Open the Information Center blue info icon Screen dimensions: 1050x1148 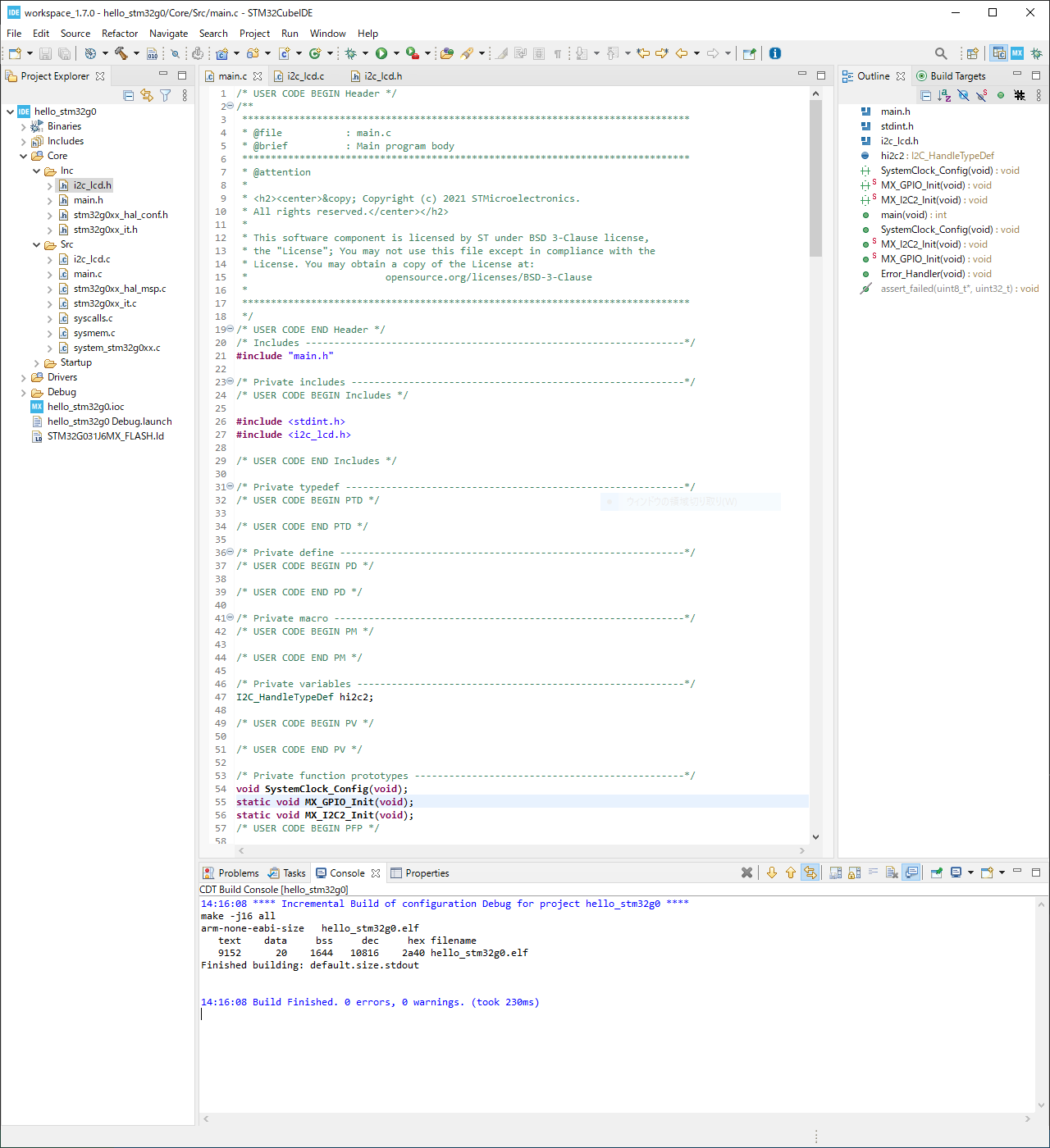click(x=775, y=53)
